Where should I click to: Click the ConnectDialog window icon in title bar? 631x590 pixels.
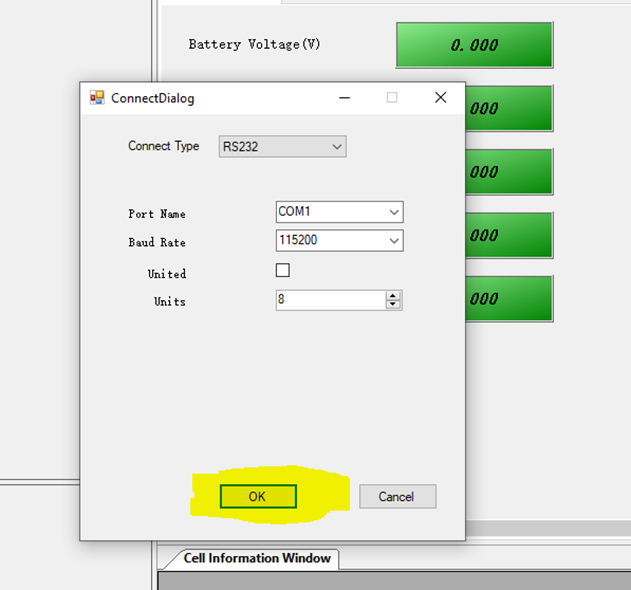(x=97, y=98)
